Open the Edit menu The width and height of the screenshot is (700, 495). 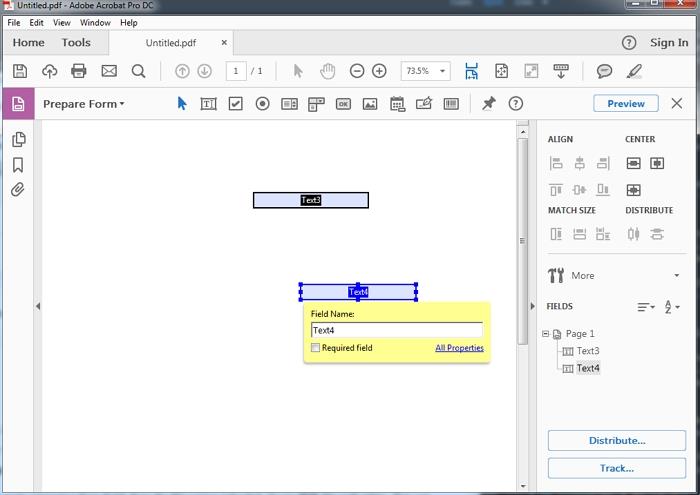pyautogui.click(x=36, y=22)
